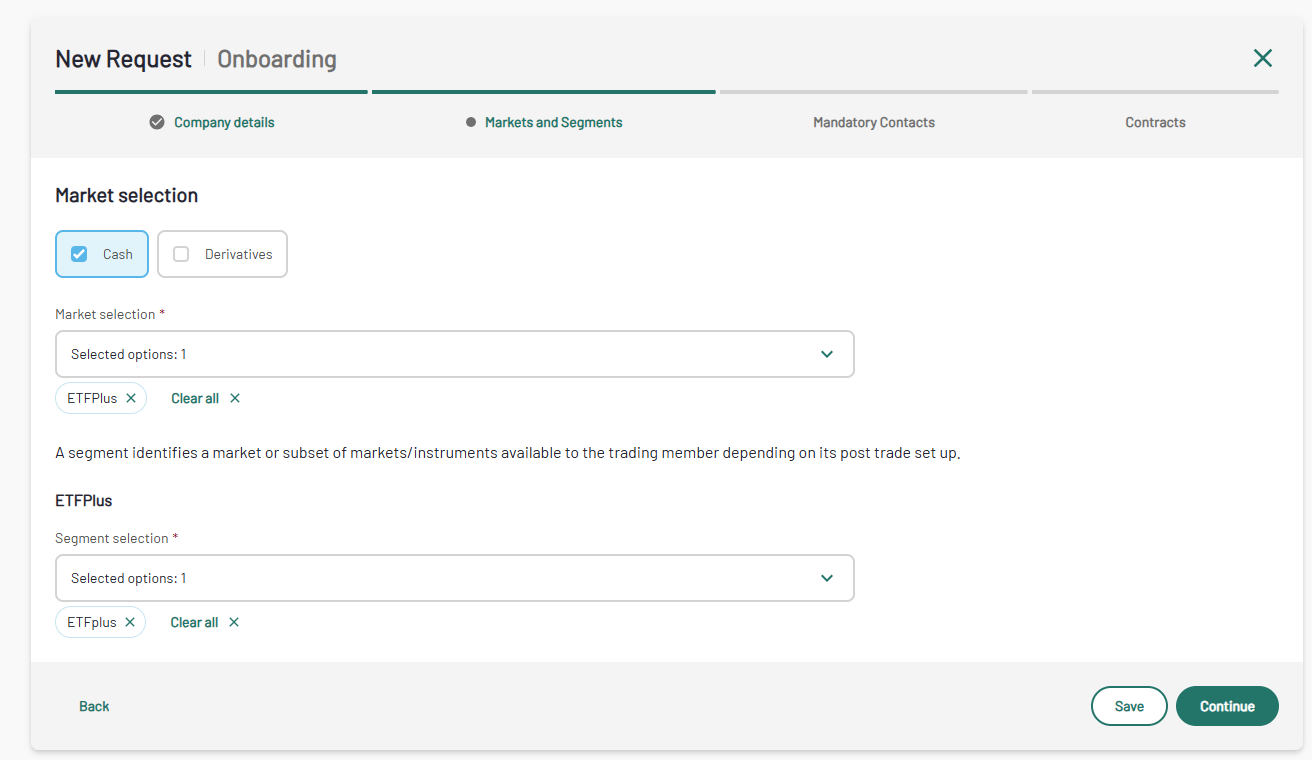Close the New Request dialog with the X icon

click(x=1262, y=58)
